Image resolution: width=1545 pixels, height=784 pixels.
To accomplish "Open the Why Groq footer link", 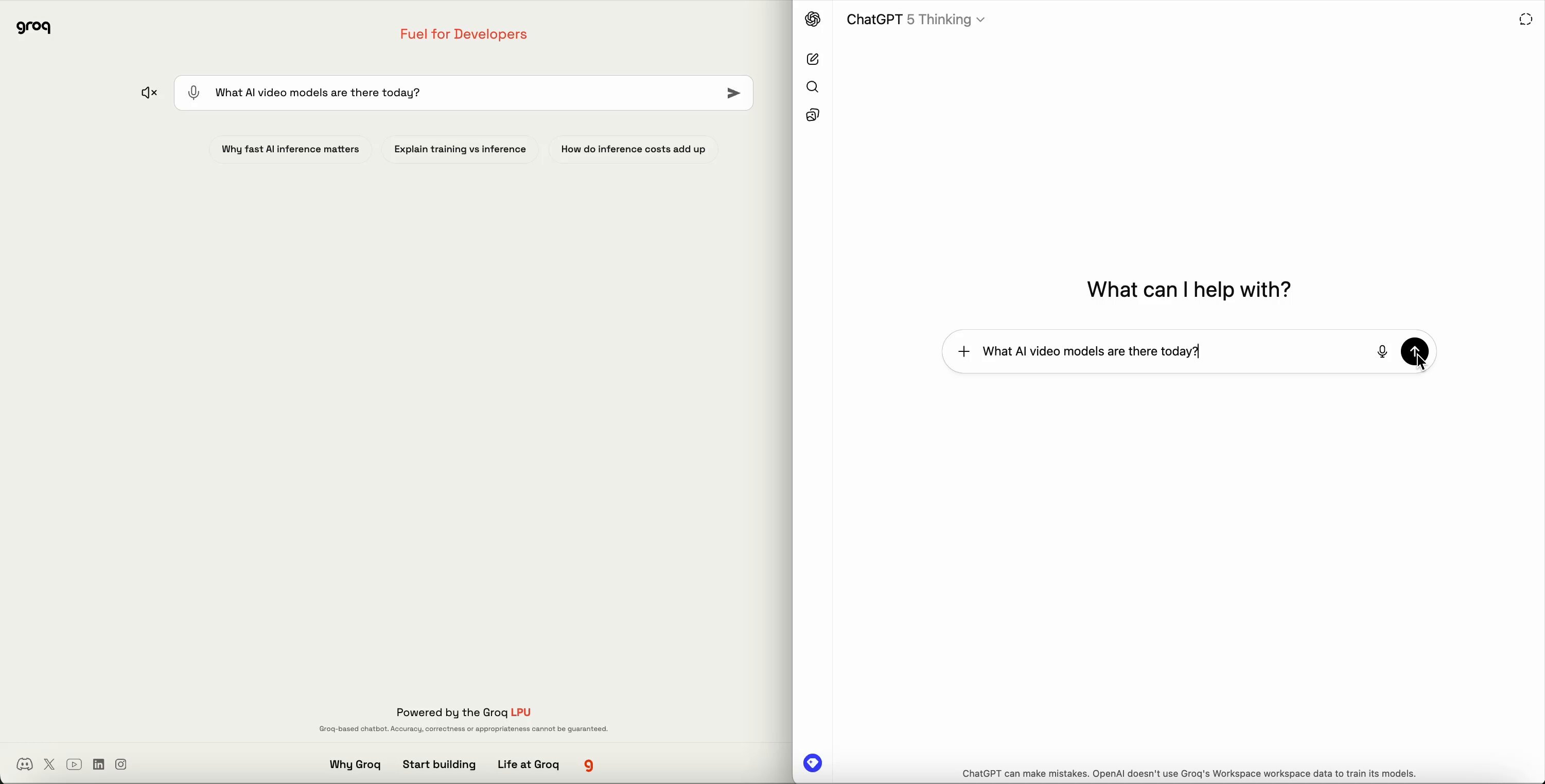I will coord(355,765).
